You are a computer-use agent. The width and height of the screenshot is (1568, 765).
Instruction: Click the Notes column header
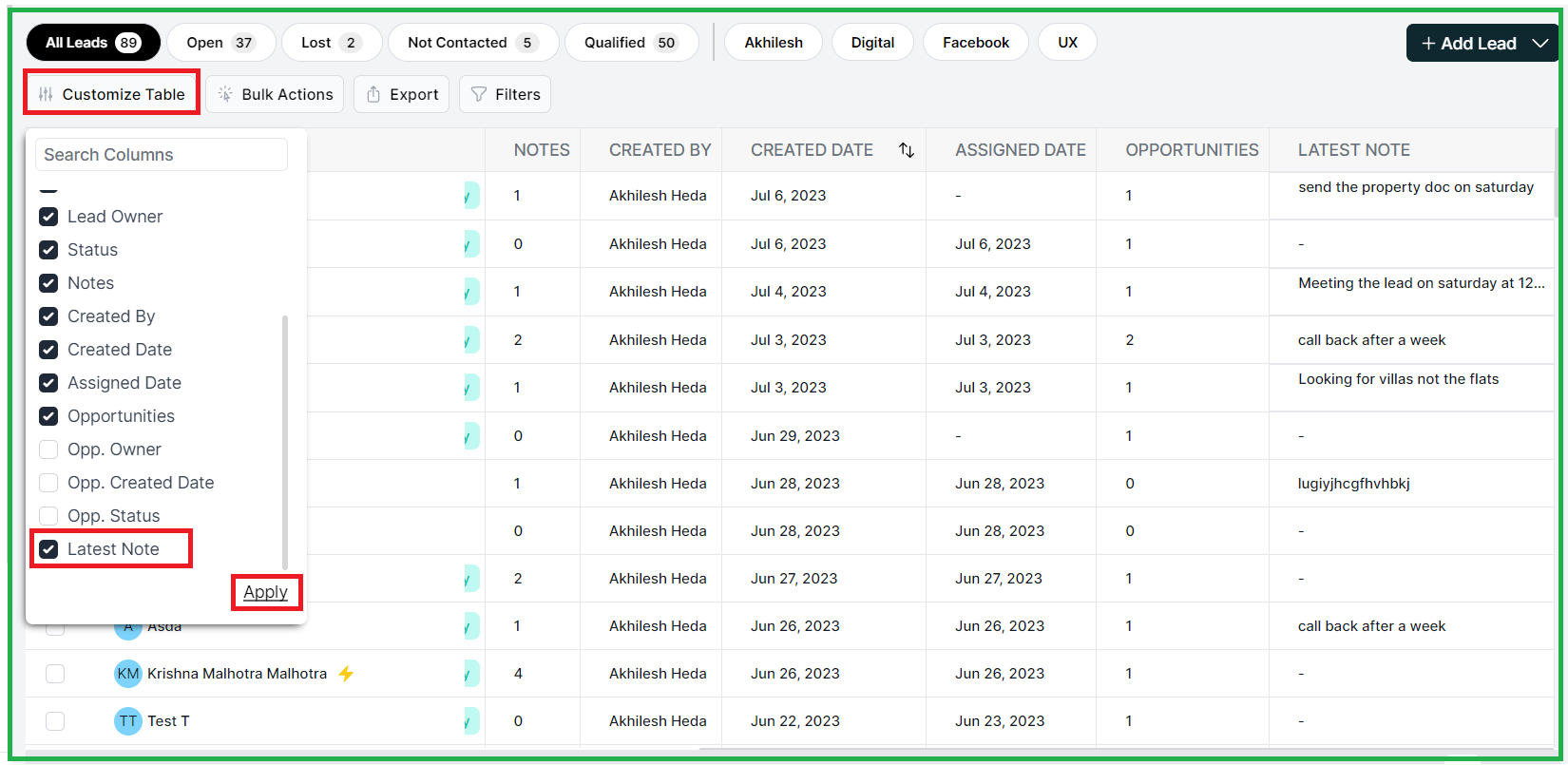point(542,150)
